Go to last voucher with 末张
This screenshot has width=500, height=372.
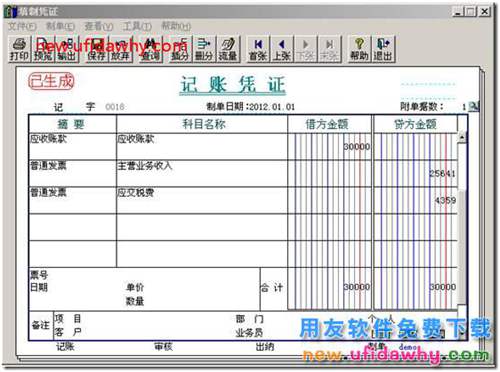pos(329,49)
